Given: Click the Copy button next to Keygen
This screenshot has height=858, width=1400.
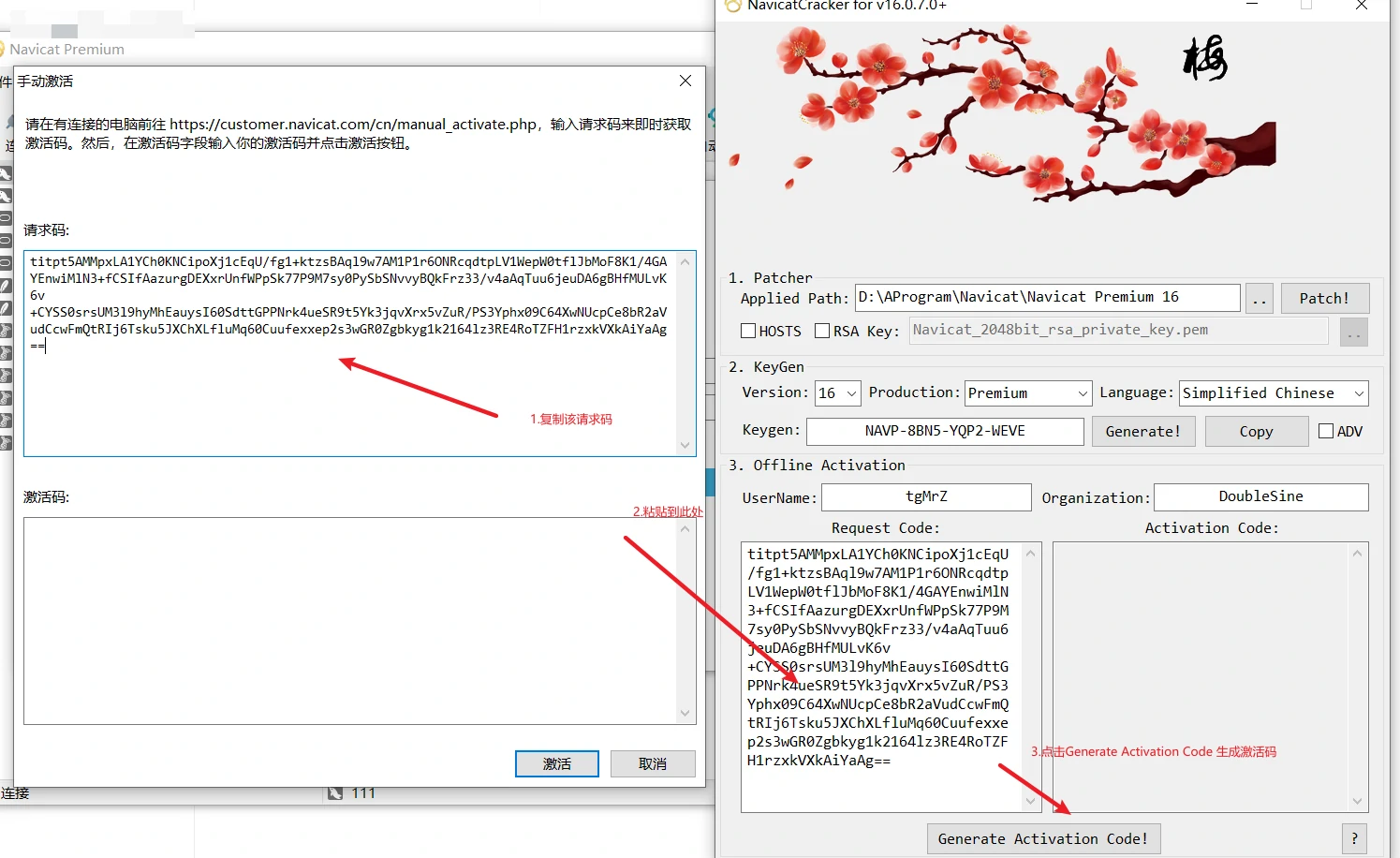Looking at the screenshot, I should pyautogui.click(x=1256, y=431).
